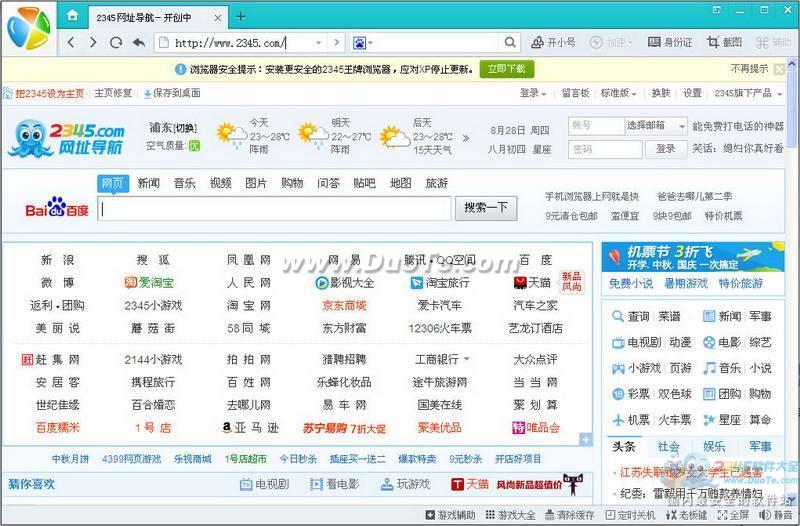Click the plus icon below site grid

586,439
